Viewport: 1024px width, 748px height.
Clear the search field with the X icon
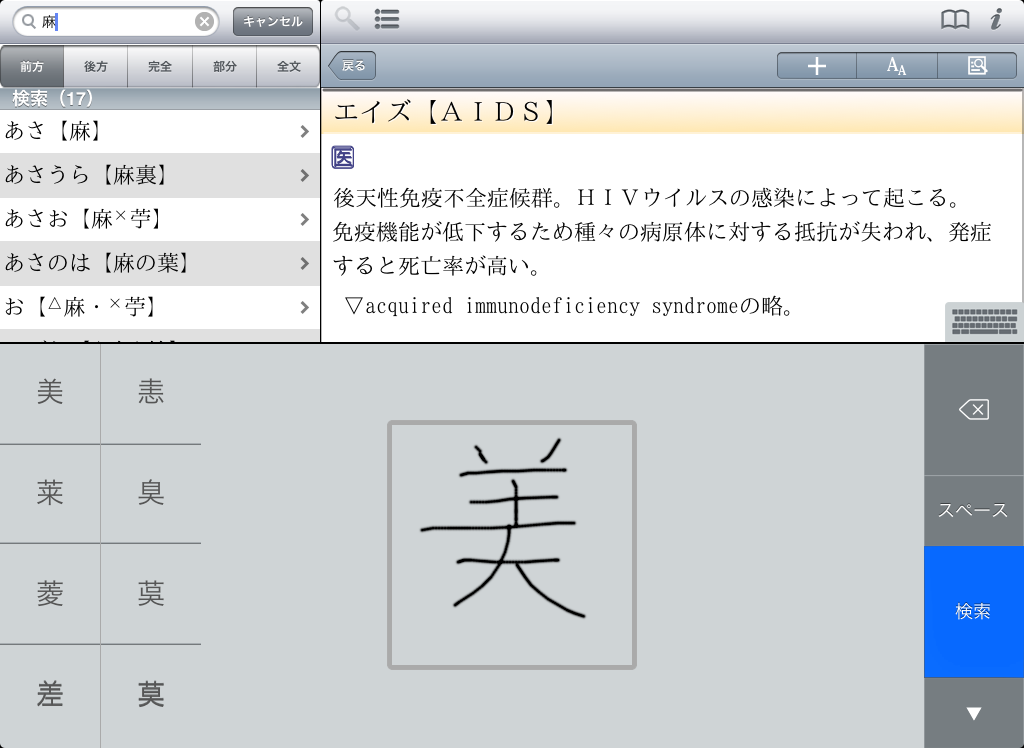coord(204,21)
